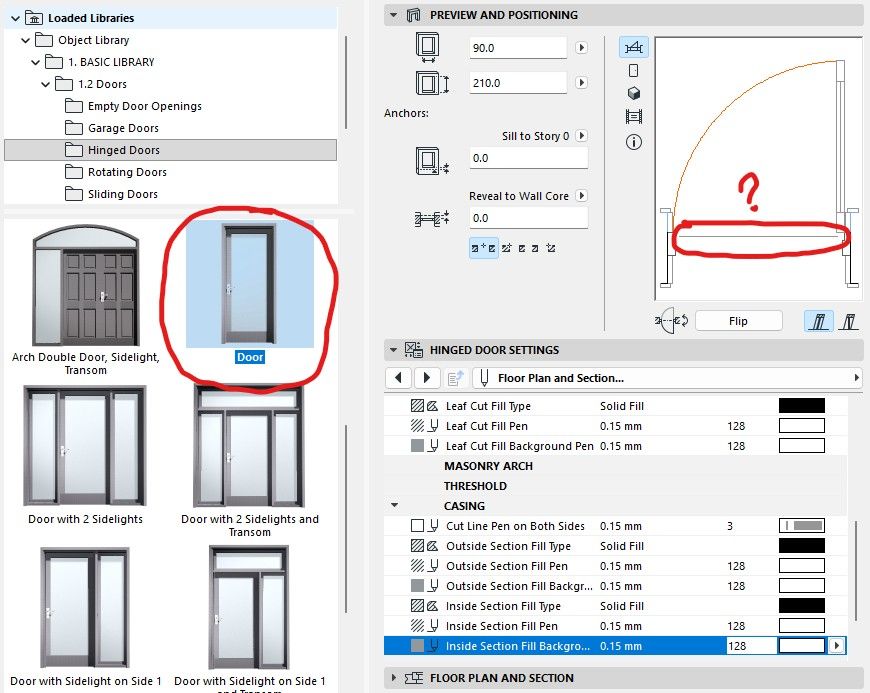The width and height of the screenshot is (870, 693).
Task: Click the Preview and Positioning panel icon
Action: [x=413, y=15]
